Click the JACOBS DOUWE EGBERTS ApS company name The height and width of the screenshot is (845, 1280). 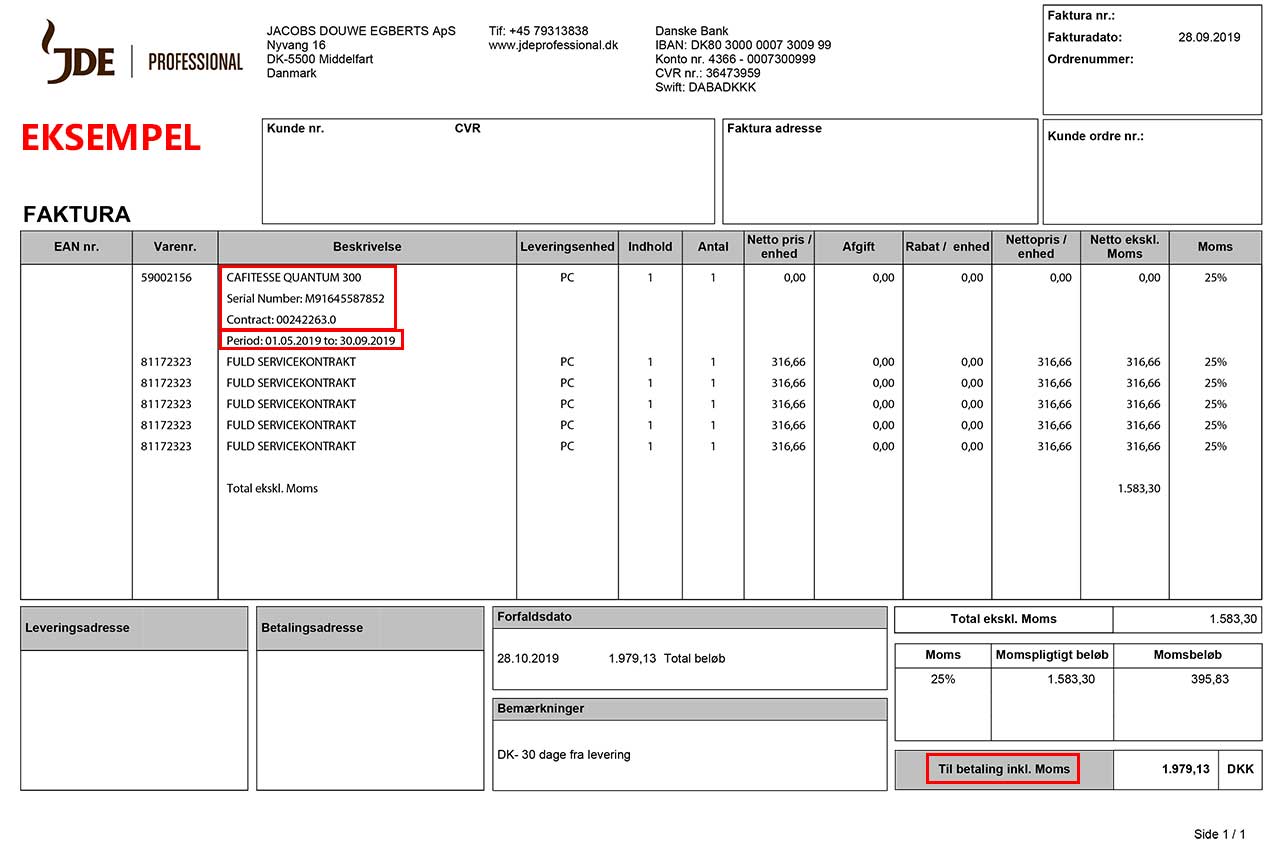coord(361,31)
